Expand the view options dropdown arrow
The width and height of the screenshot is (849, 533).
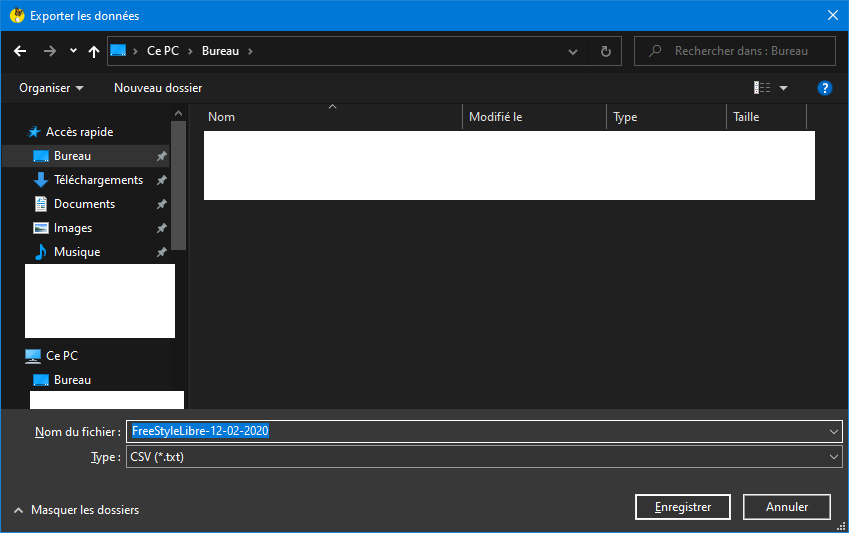point(784,88)
